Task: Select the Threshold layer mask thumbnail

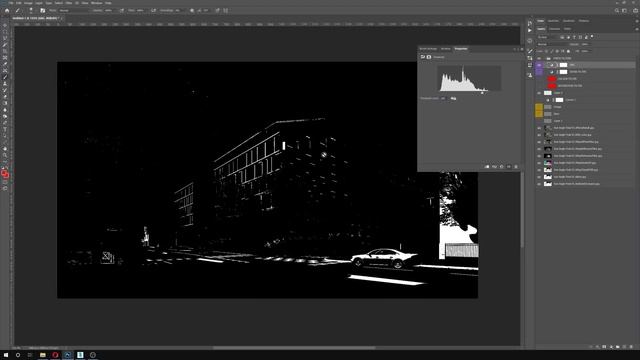Action: click(x=563, y=65)
